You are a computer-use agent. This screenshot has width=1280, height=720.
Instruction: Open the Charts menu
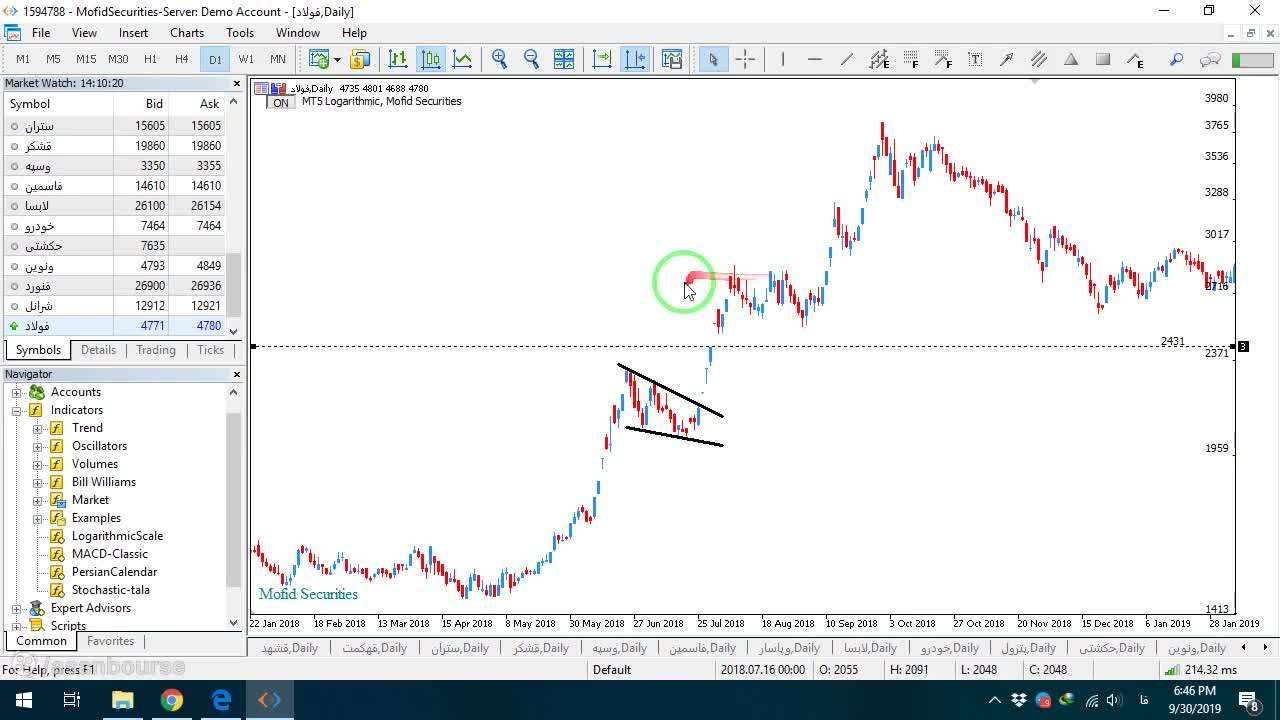tap(187, 33)
